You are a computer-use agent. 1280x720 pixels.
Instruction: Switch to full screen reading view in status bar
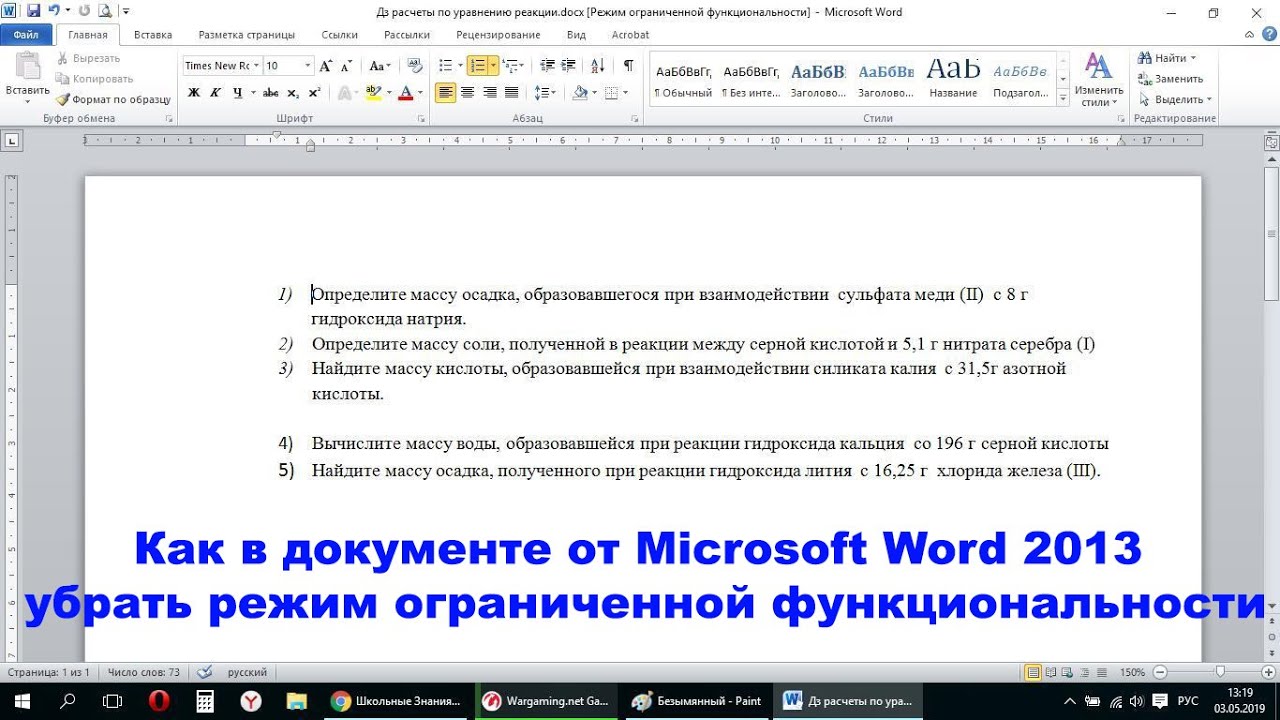(x=1051, y=672)
